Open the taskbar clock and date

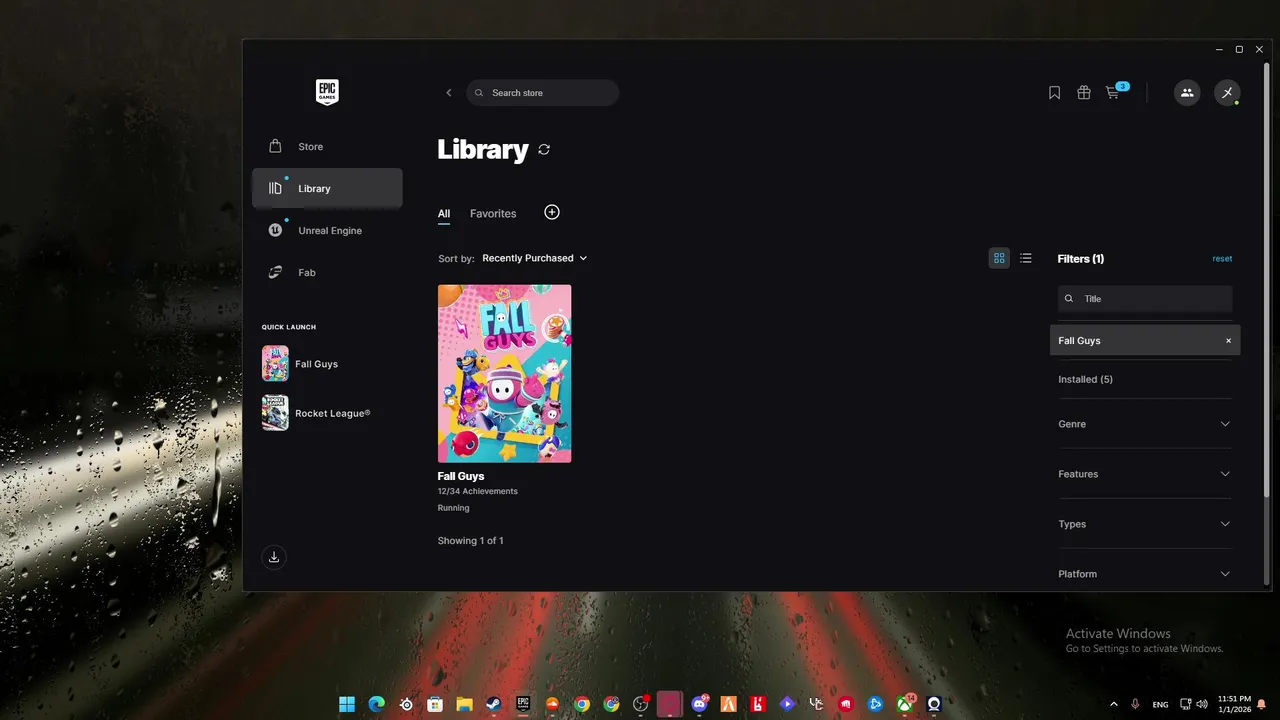1234,704
